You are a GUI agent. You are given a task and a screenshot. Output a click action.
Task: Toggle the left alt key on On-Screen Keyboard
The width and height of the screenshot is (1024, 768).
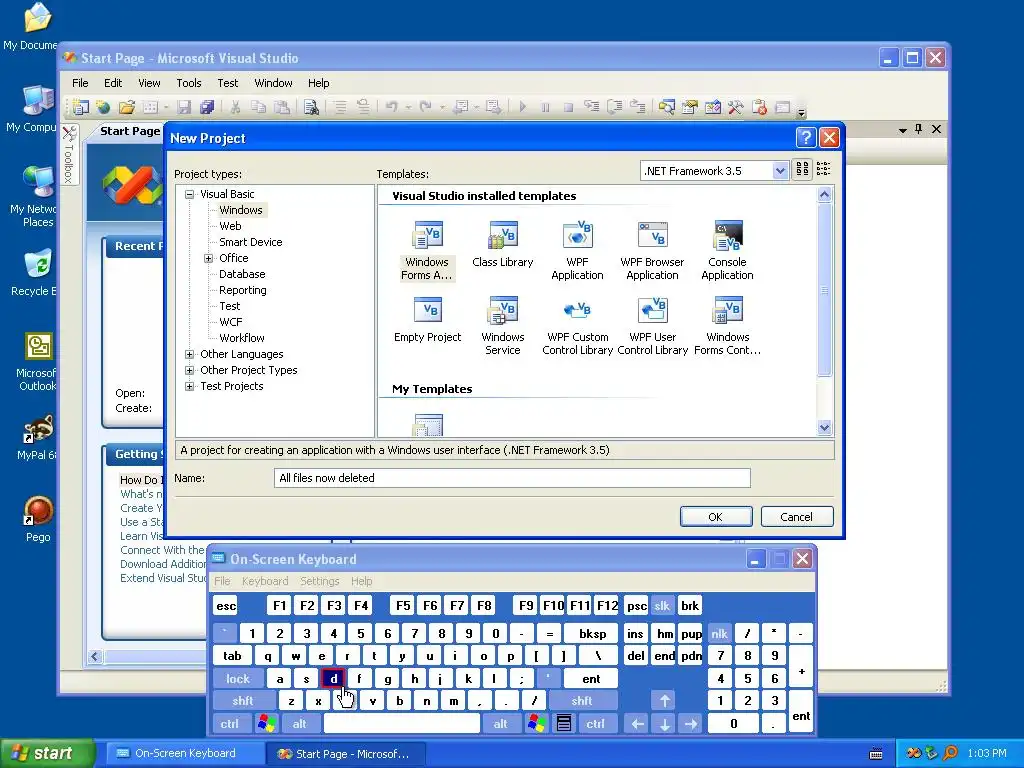point(299,724)
